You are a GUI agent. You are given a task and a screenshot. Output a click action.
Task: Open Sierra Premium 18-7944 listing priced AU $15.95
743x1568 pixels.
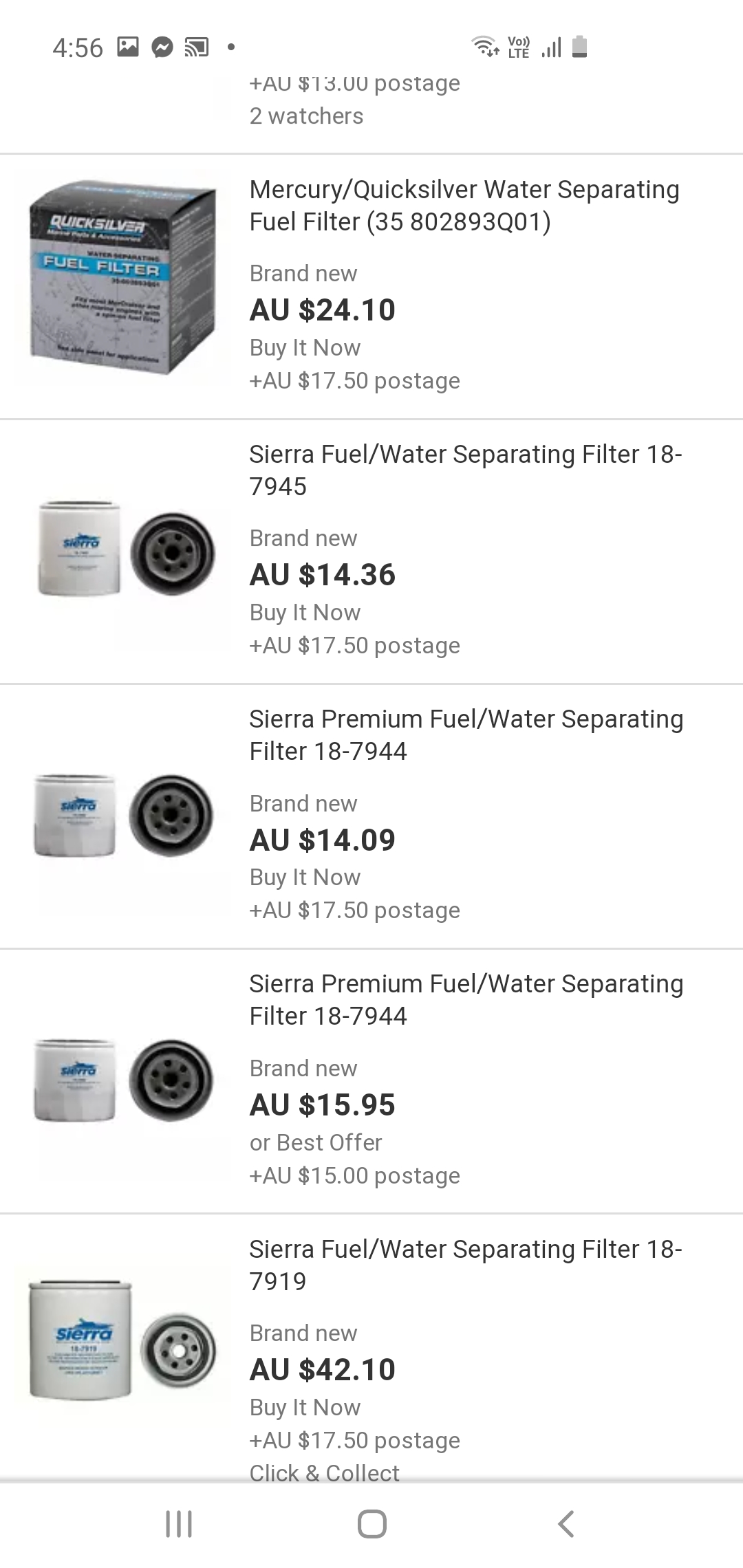pos(371,1081)
